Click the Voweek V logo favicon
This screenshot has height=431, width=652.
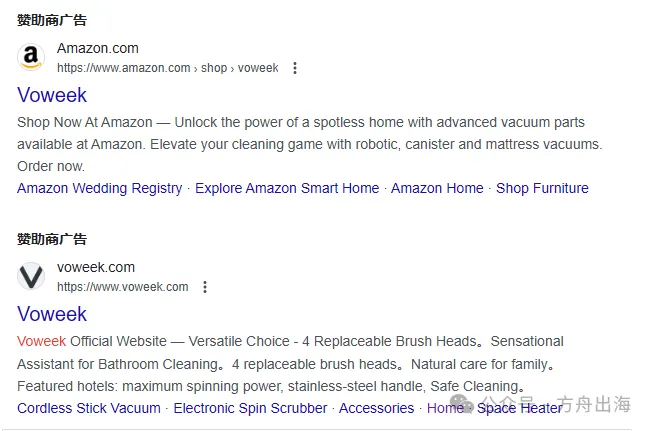32,277
